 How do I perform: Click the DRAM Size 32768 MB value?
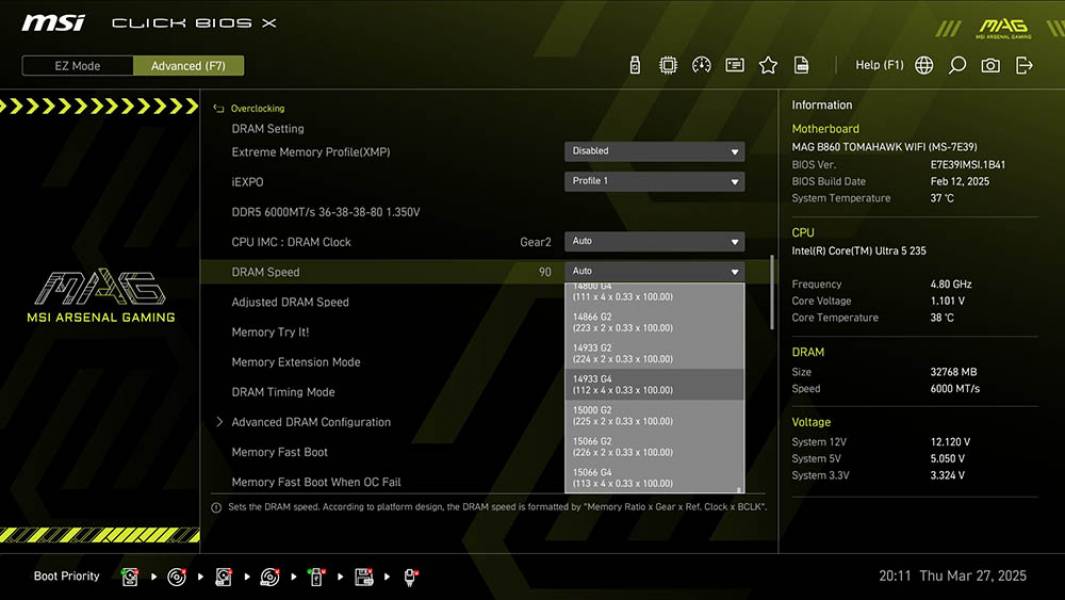pyautogui.click(x=954, y=372)
